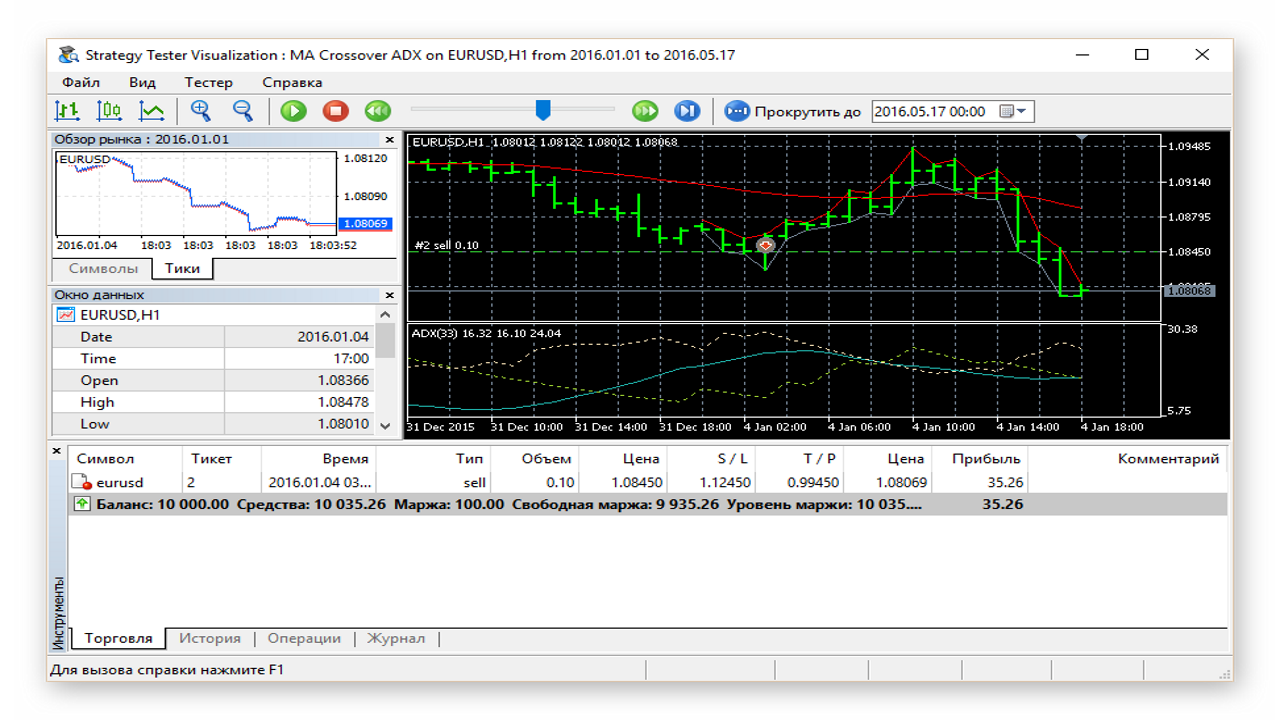Select the eurusd sell order row
The width and height of the screenshot is (1280, 720).
pyautogui.click(x=648, y=482)
